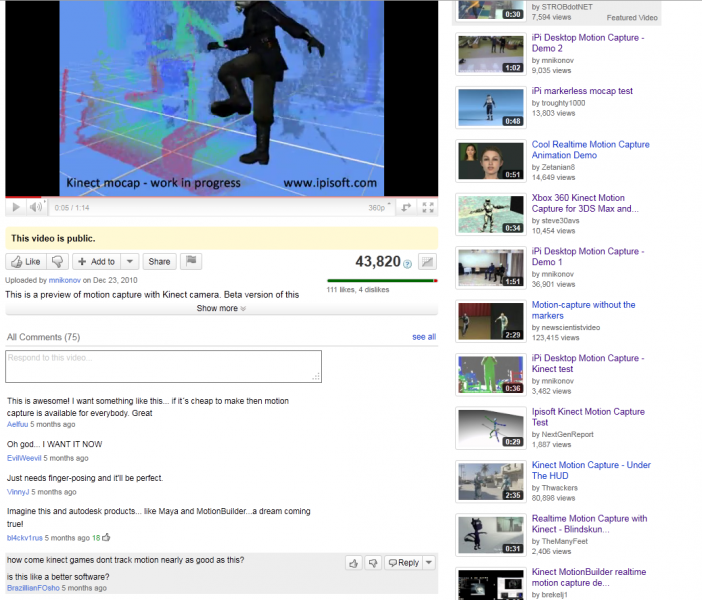This screenshot has width=702, height=600.
Task: Click thumbs-up icon beside 18 votes
Action: point(106,537)
